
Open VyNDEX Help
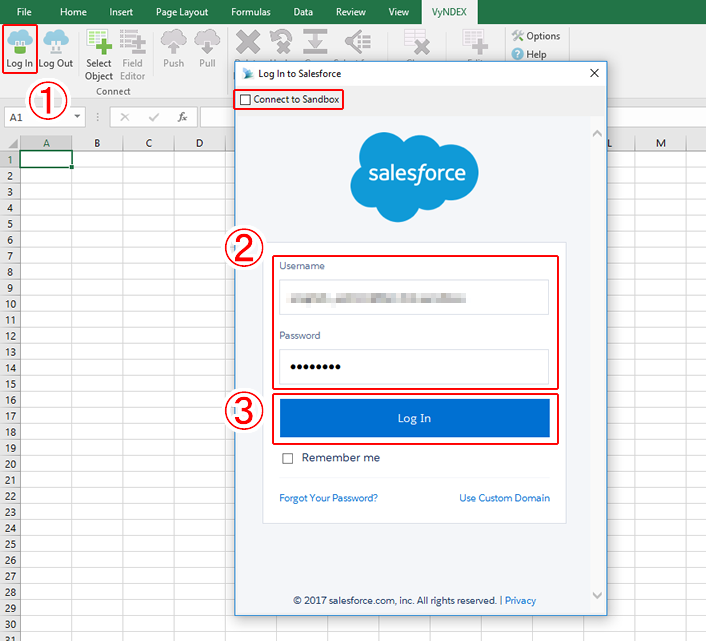coord(529,54)
